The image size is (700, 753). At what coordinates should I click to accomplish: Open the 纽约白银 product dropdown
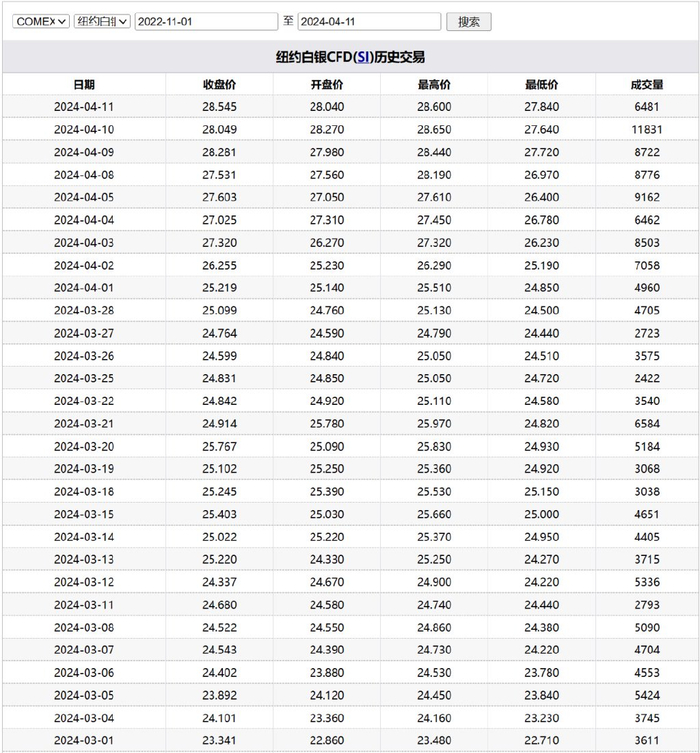(x=102, y=22)
